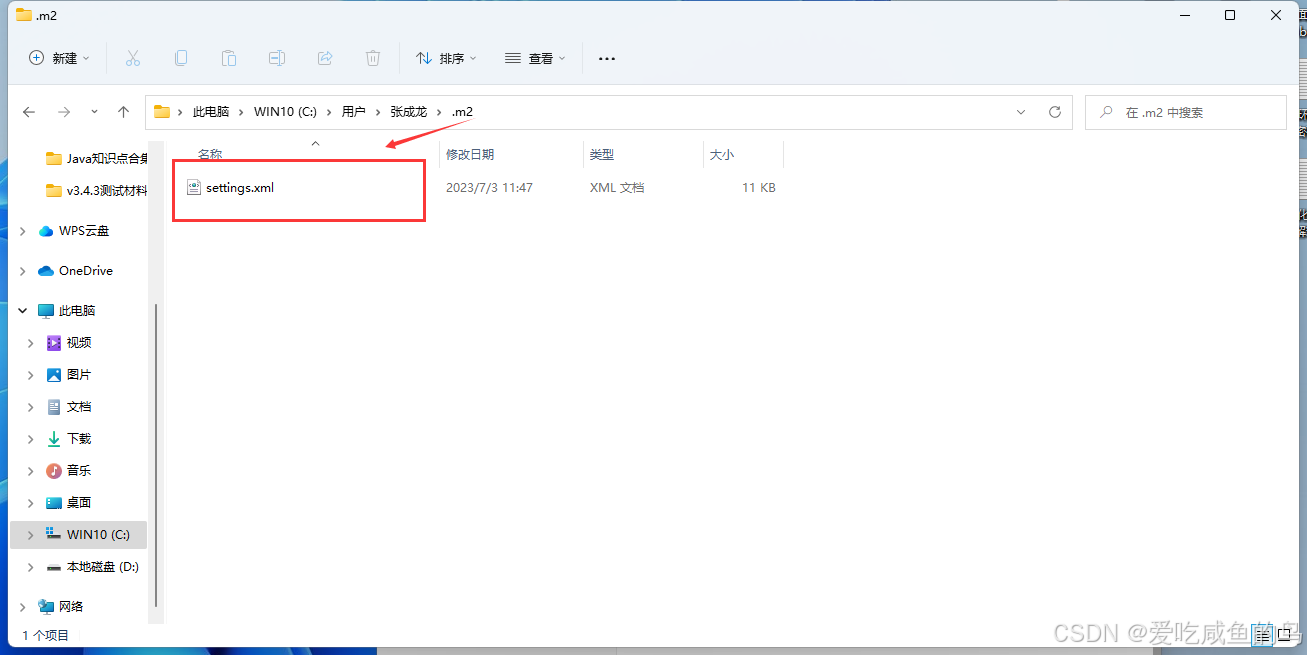Select Java知识点合集 folder in sidebar

pos(98,159)
